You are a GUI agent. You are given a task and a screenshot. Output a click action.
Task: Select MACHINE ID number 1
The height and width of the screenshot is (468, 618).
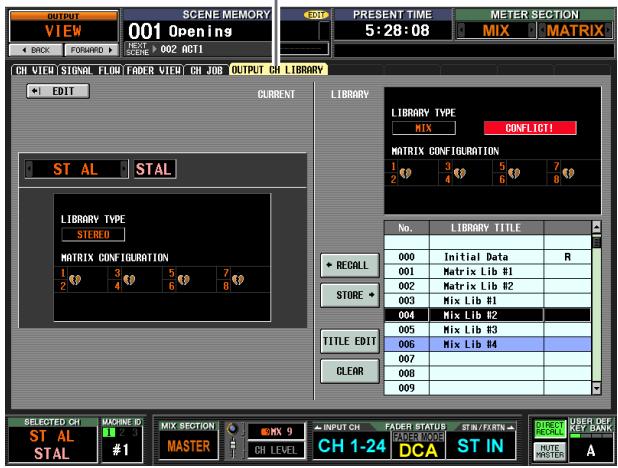click(x=108, y=432)
